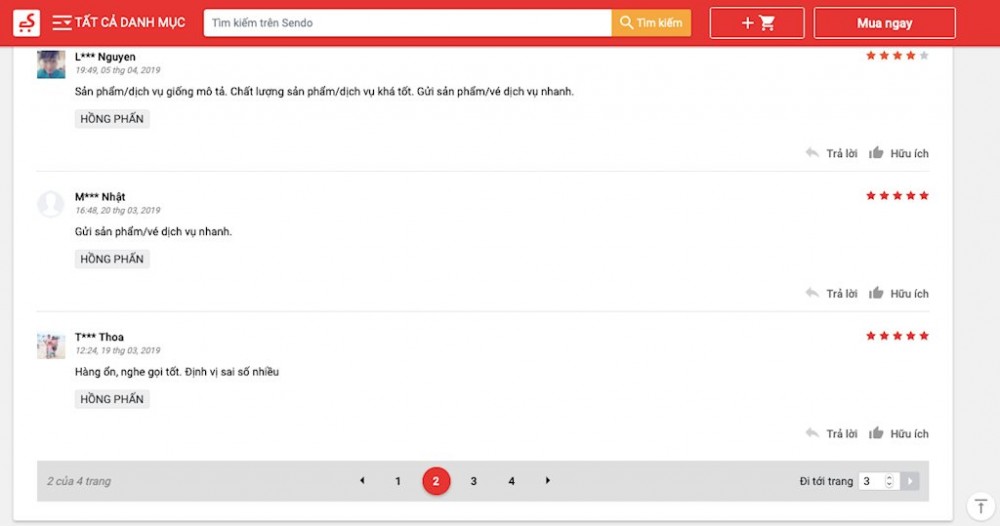Mark T*** Thoa's review as Hữu ích
Viewport: 1000px width, 526px height.
[899, 434]
